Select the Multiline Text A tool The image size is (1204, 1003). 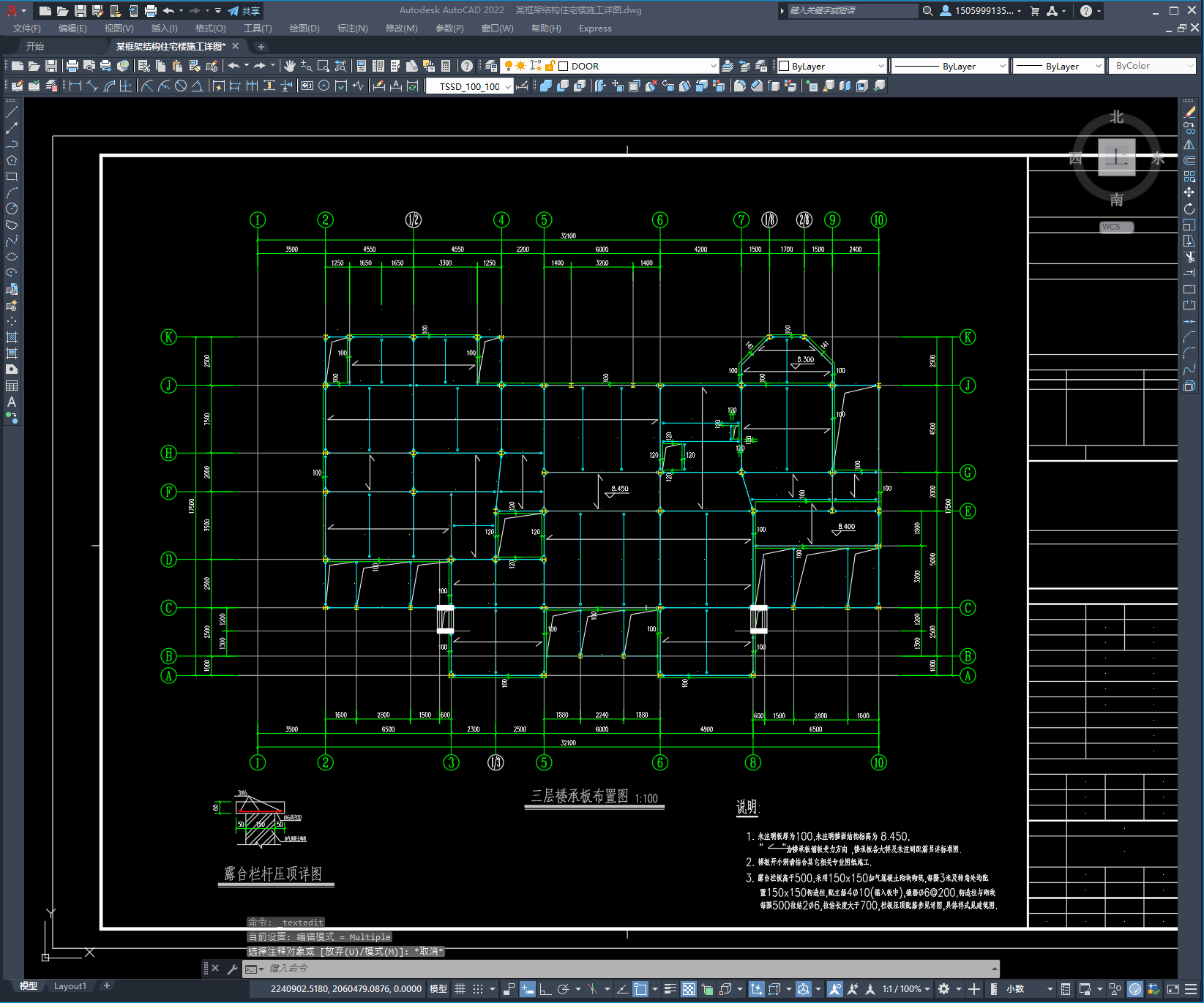coord(12,402)
